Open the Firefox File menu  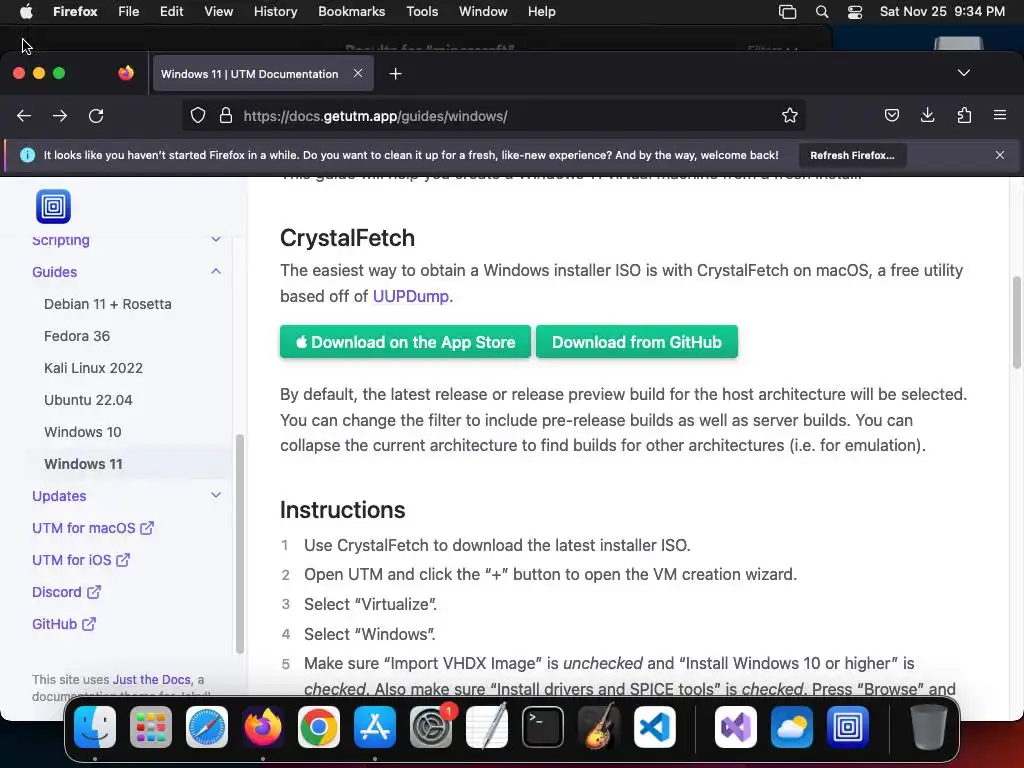[129, 12]
